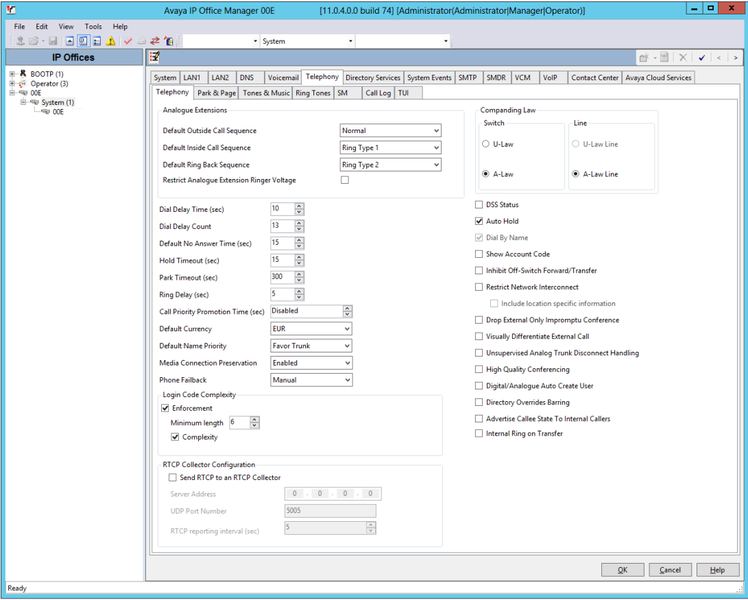
Task: Open the Avaya Cloud Services tab
Action: pos(658,78)
